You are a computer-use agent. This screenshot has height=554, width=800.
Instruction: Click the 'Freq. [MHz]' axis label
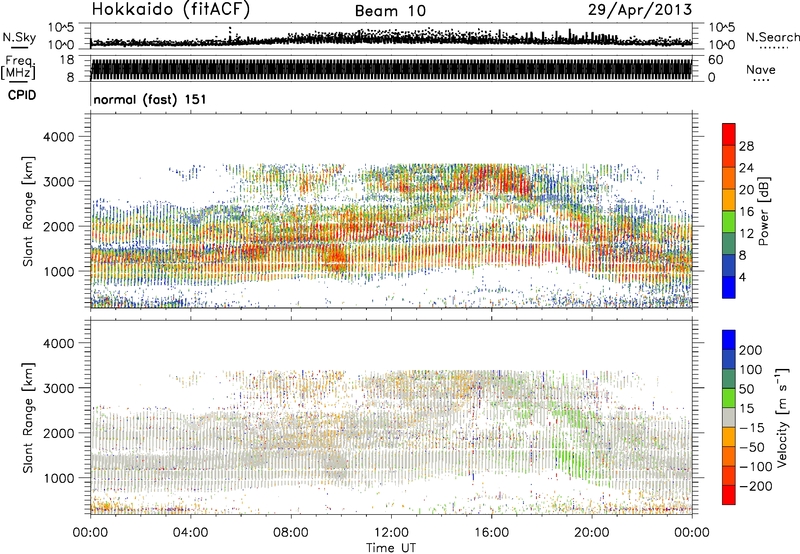pyautogui.click(x=19, y=68)
